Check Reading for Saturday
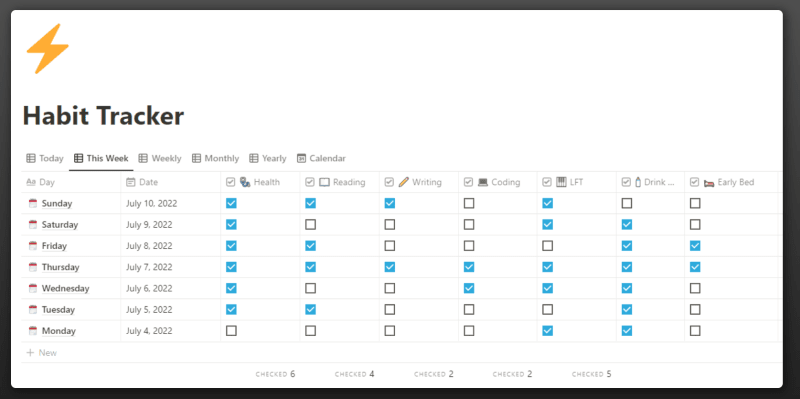 (x=310, y=225)
